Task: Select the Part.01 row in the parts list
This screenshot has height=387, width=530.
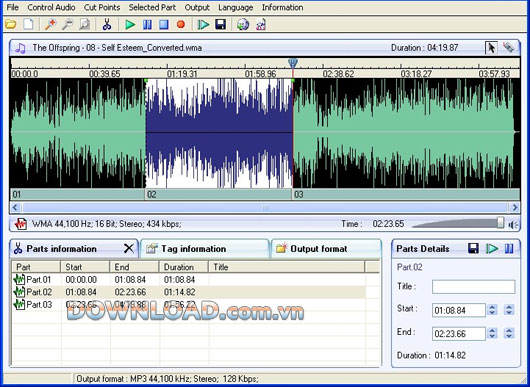Action: point(189,280)
